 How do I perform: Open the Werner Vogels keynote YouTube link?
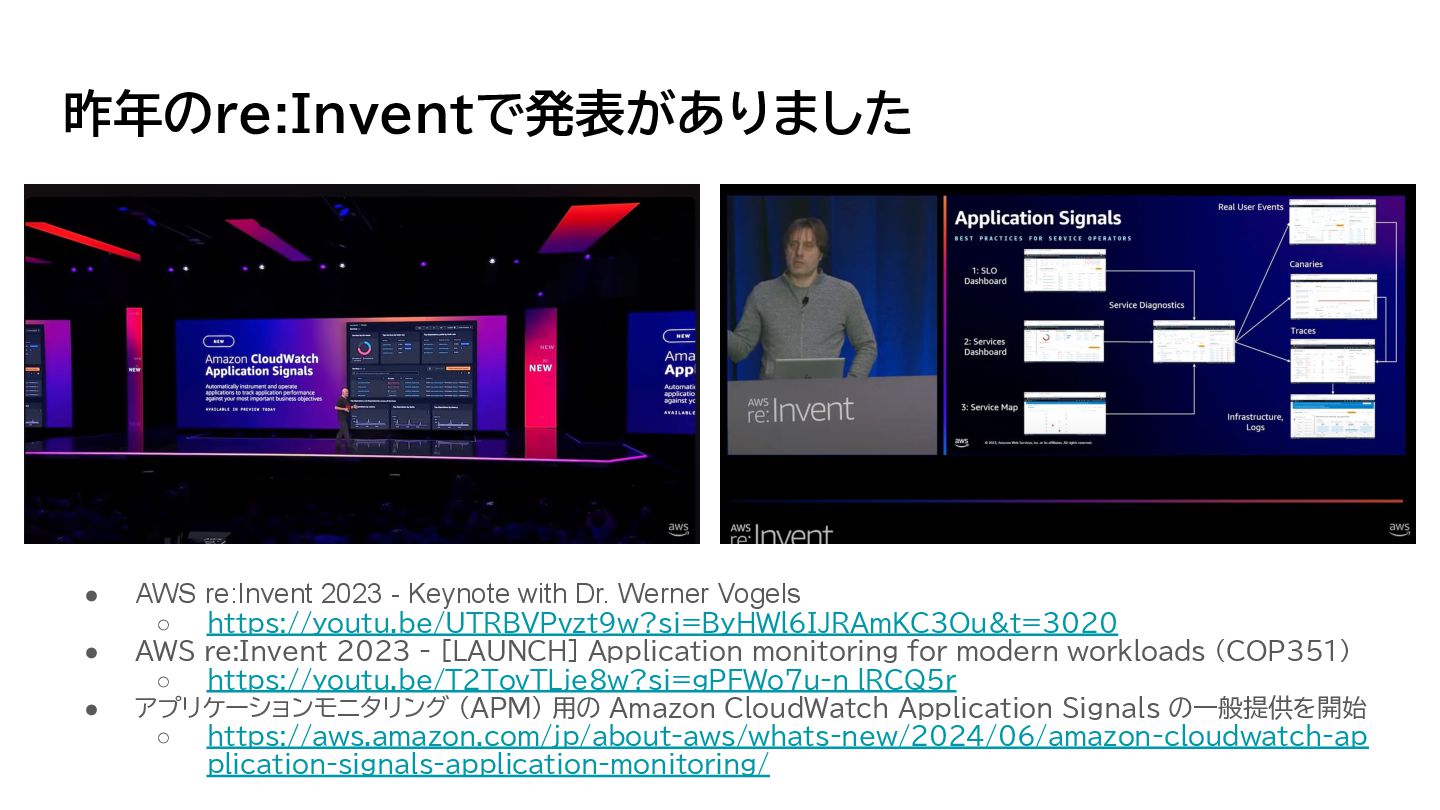coord(662,623)
